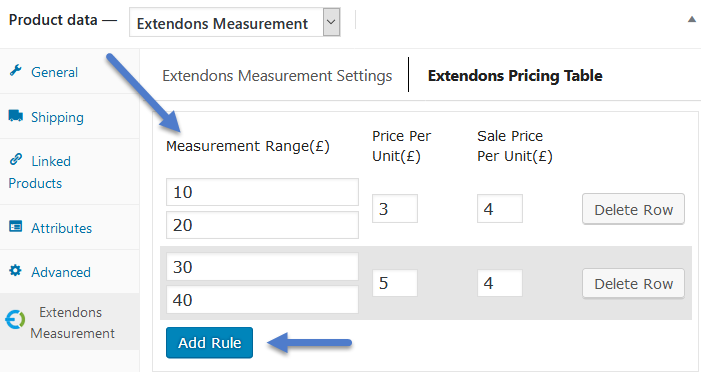This screenshot has width=701, height=372.
Task: Switch to Extendons Measurement Settings tab
Action: [x=277, y=76]
